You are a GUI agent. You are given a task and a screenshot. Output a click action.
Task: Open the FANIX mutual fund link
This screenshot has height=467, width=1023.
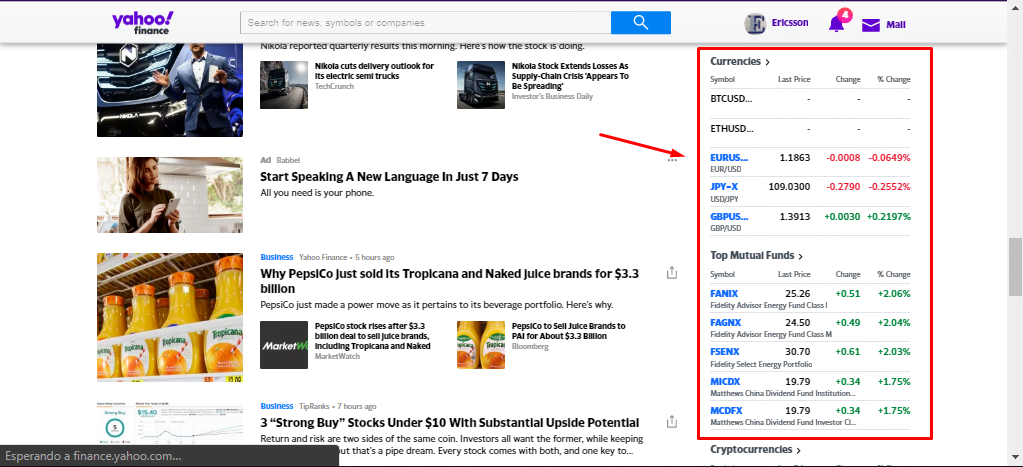(724, 294)
